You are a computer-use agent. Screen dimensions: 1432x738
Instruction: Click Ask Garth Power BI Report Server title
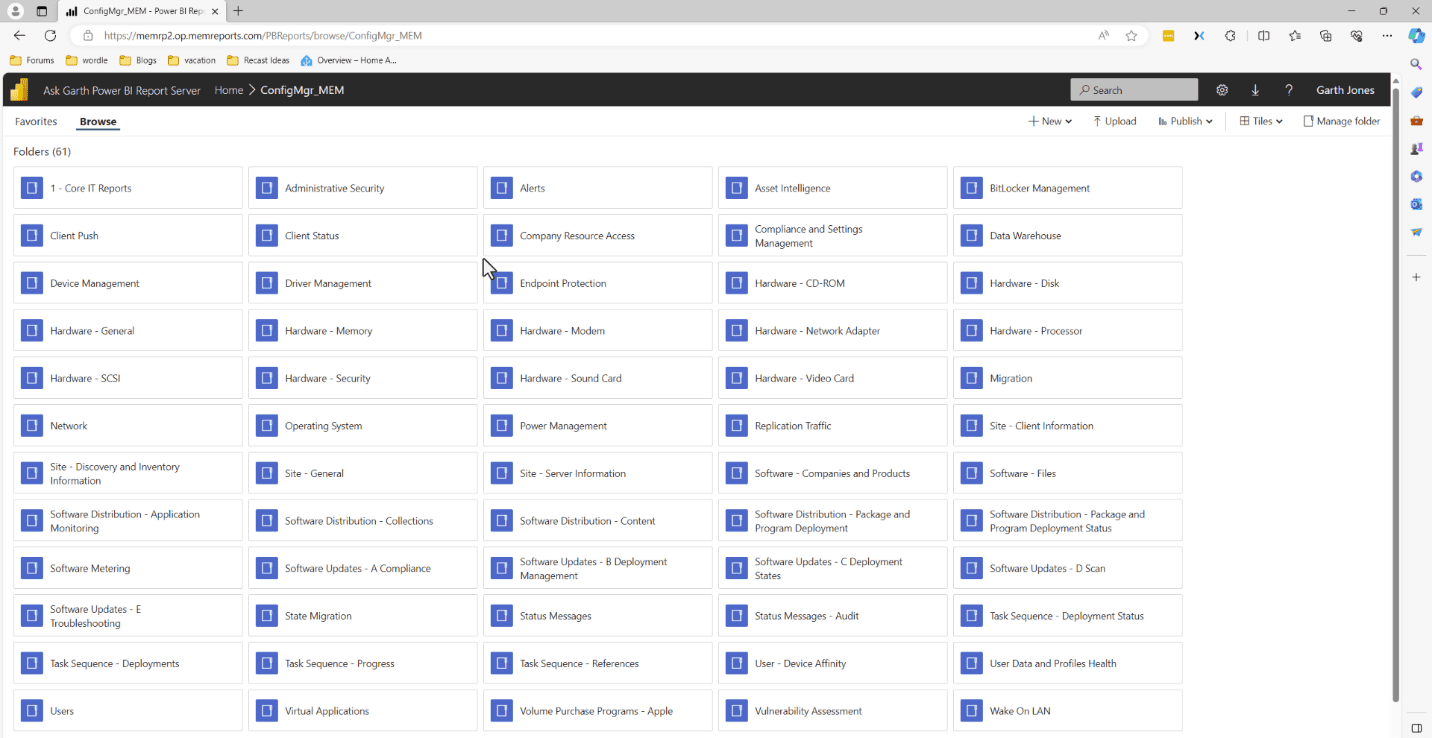tap(122, 90)
